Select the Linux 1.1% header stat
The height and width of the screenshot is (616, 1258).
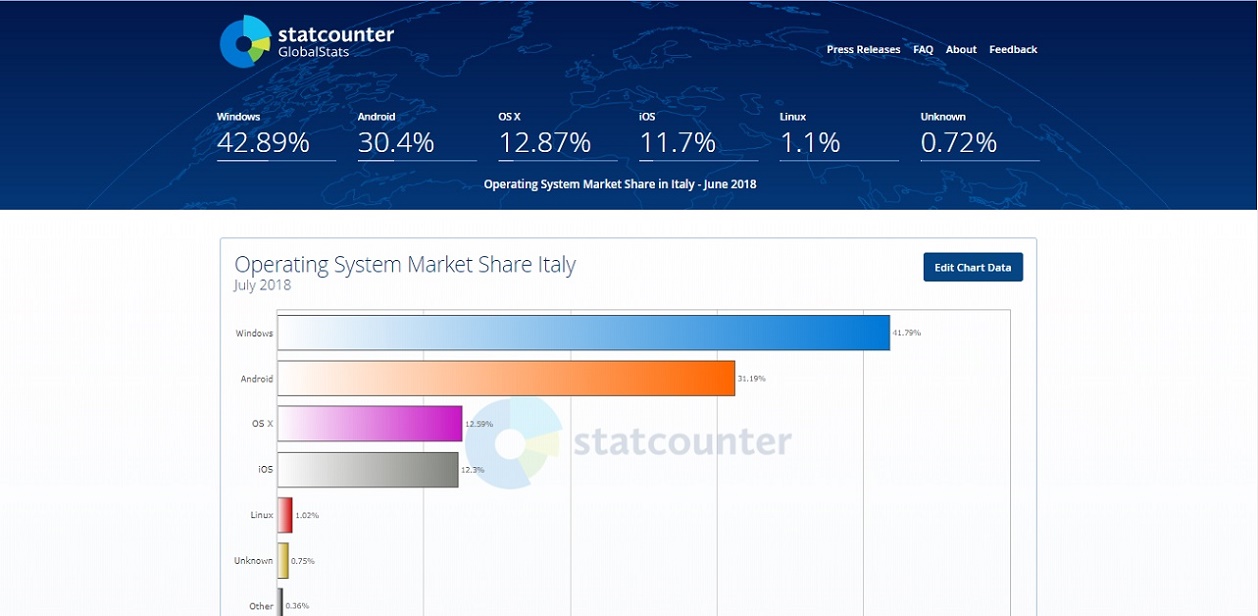[x=839, y=135]
